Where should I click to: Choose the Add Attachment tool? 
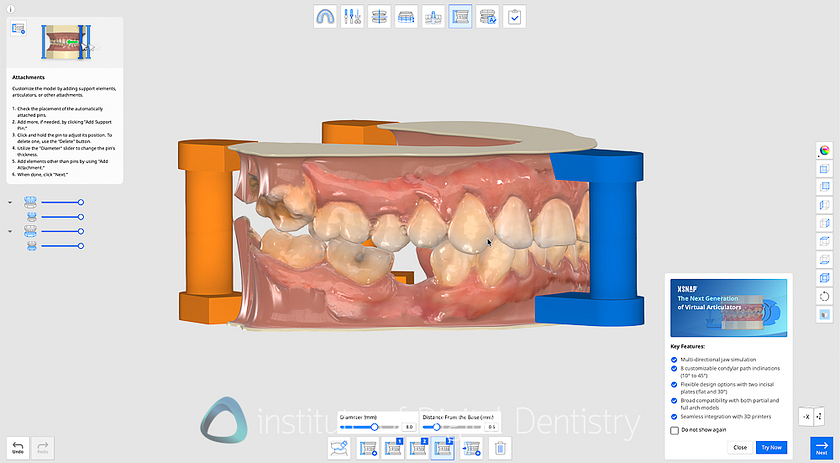pyautogui.click(x=471, y=448)
